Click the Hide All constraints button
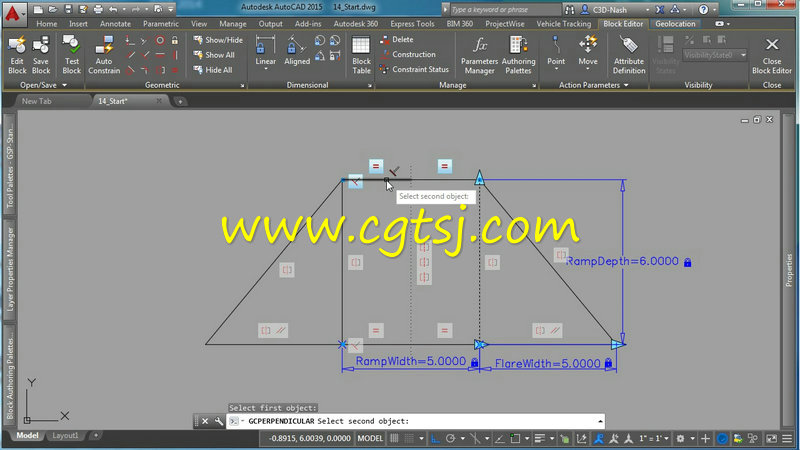 point(213,70)
